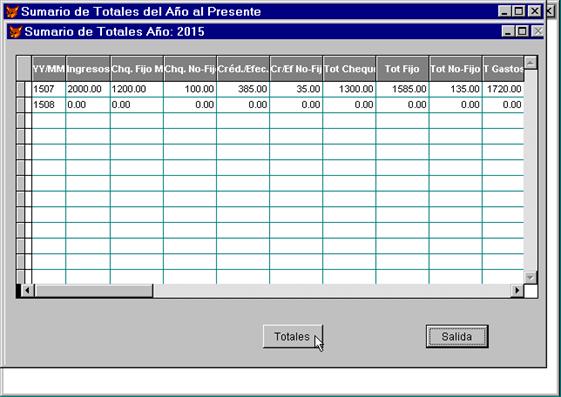Click the horizontal scroll left arrow
561x397 pixels.
coord(28,290)
